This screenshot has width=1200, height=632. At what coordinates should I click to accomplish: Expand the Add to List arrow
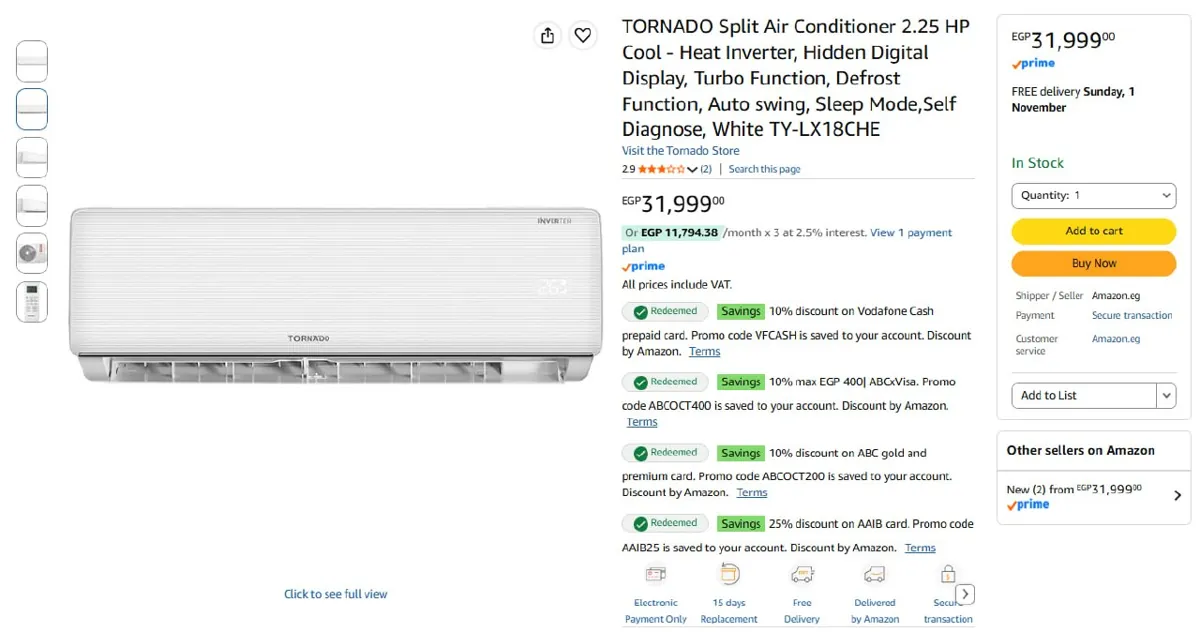tap(1167, 396)
